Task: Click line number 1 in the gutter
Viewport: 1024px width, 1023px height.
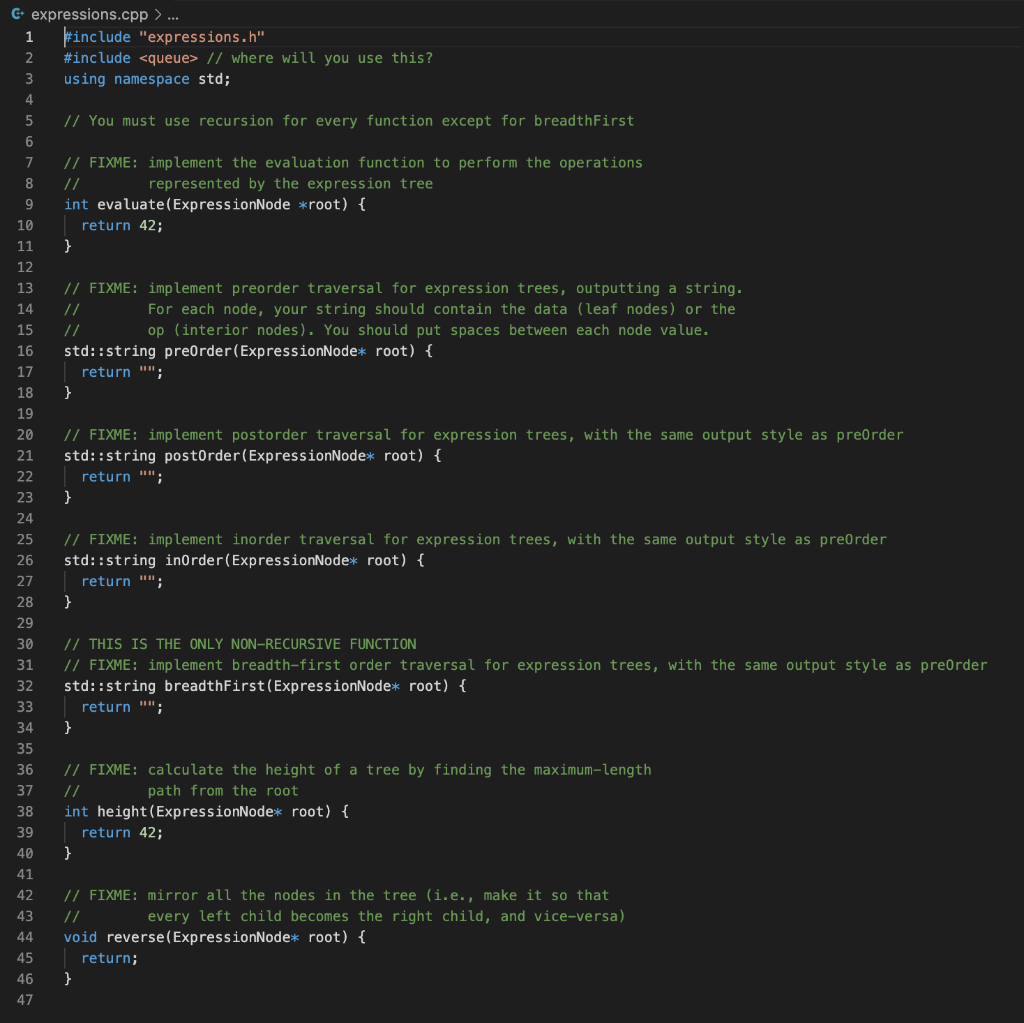Action: [29, 36]
